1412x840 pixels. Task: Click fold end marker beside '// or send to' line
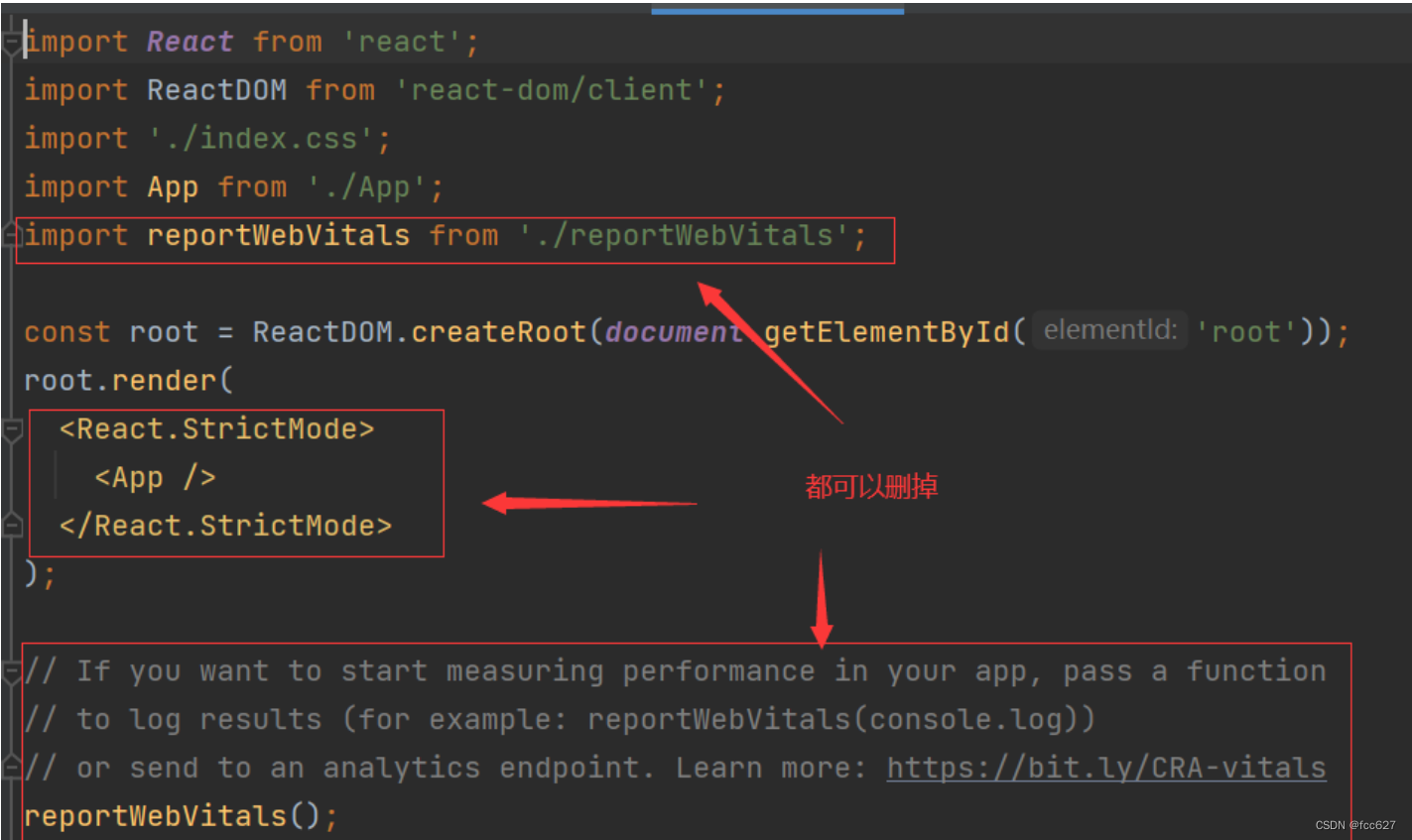coord(12,768)
